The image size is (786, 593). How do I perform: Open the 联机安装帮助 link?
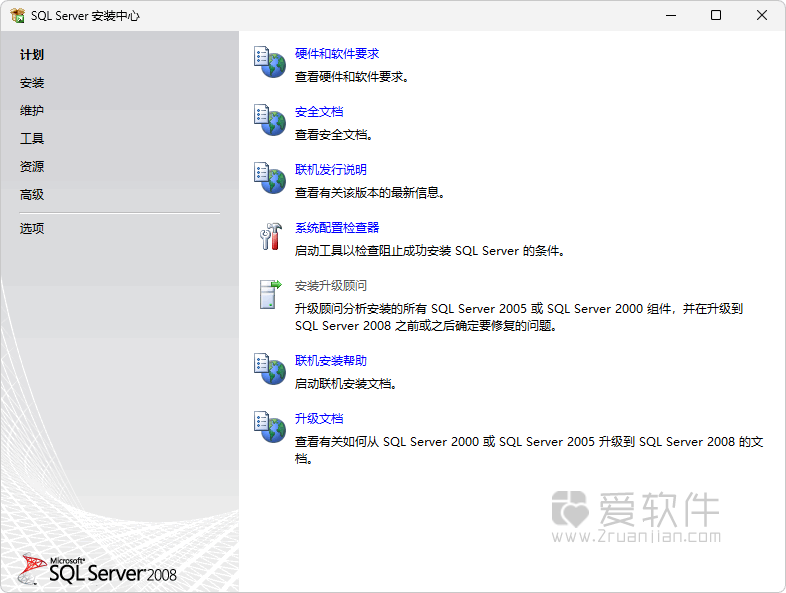point(331,360)
